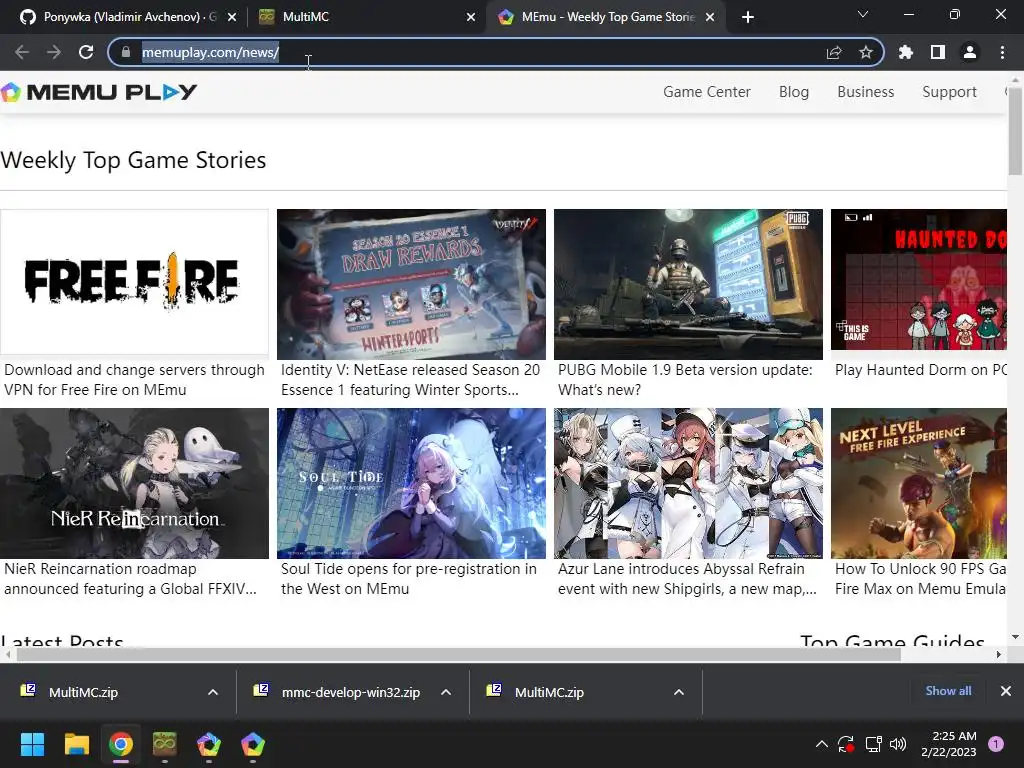Open the Chrome profile avatar menu

[970, 52]
